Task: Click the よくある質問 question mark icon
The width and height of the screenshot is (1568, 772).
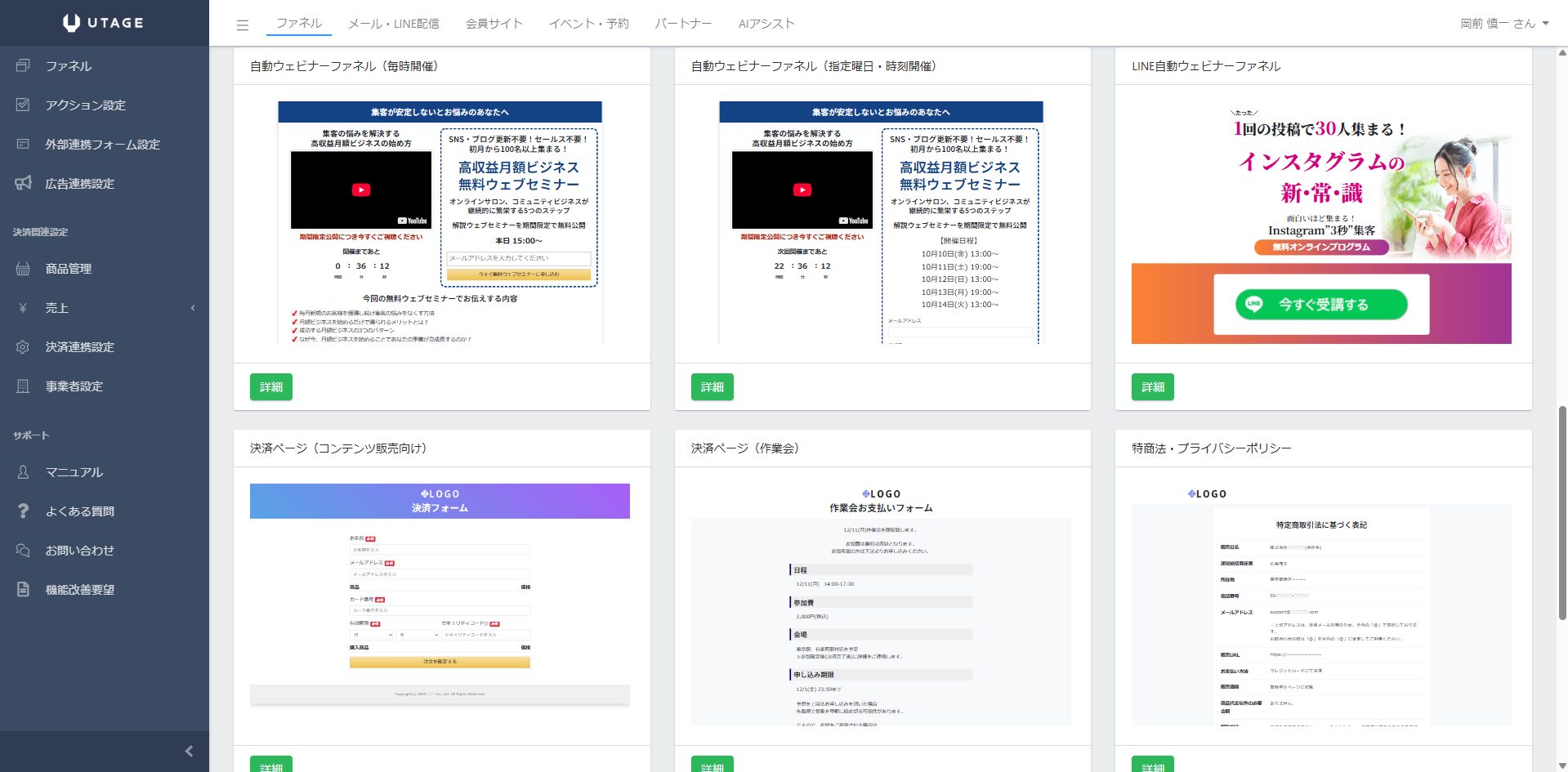Action: pos(23,511)
